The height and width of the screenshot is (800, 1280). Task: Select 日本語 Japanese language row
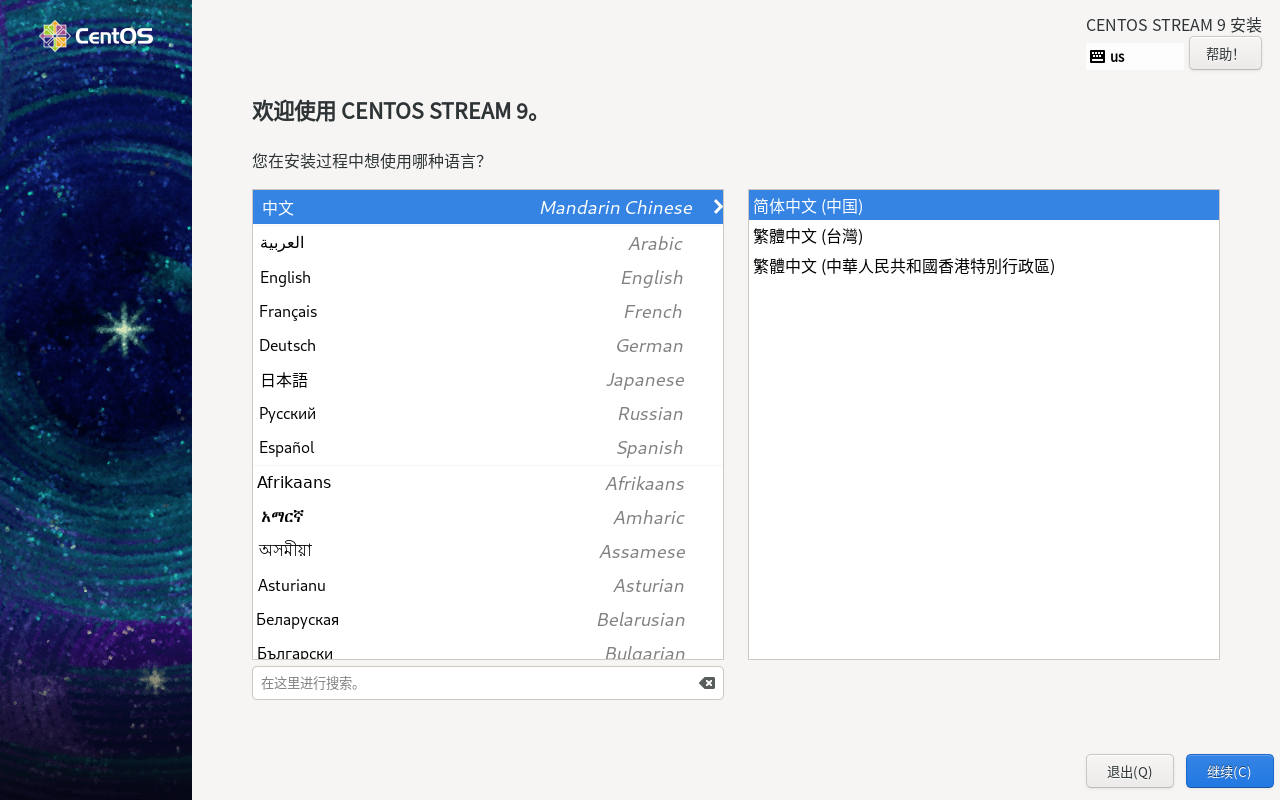(x=488, y=379)
